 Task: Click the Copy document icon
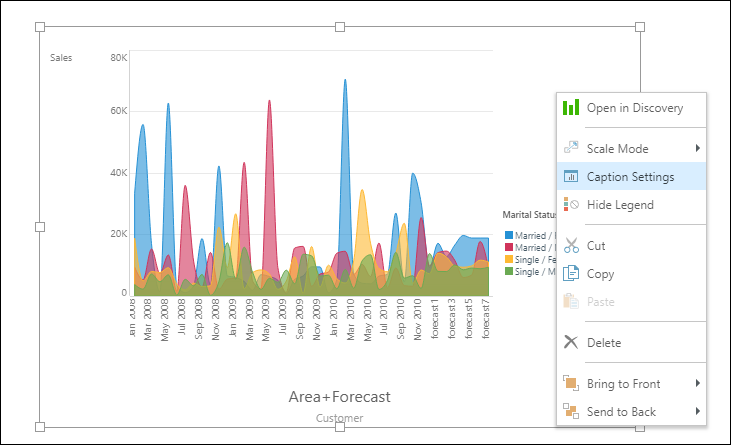click(x=571, y=273)
